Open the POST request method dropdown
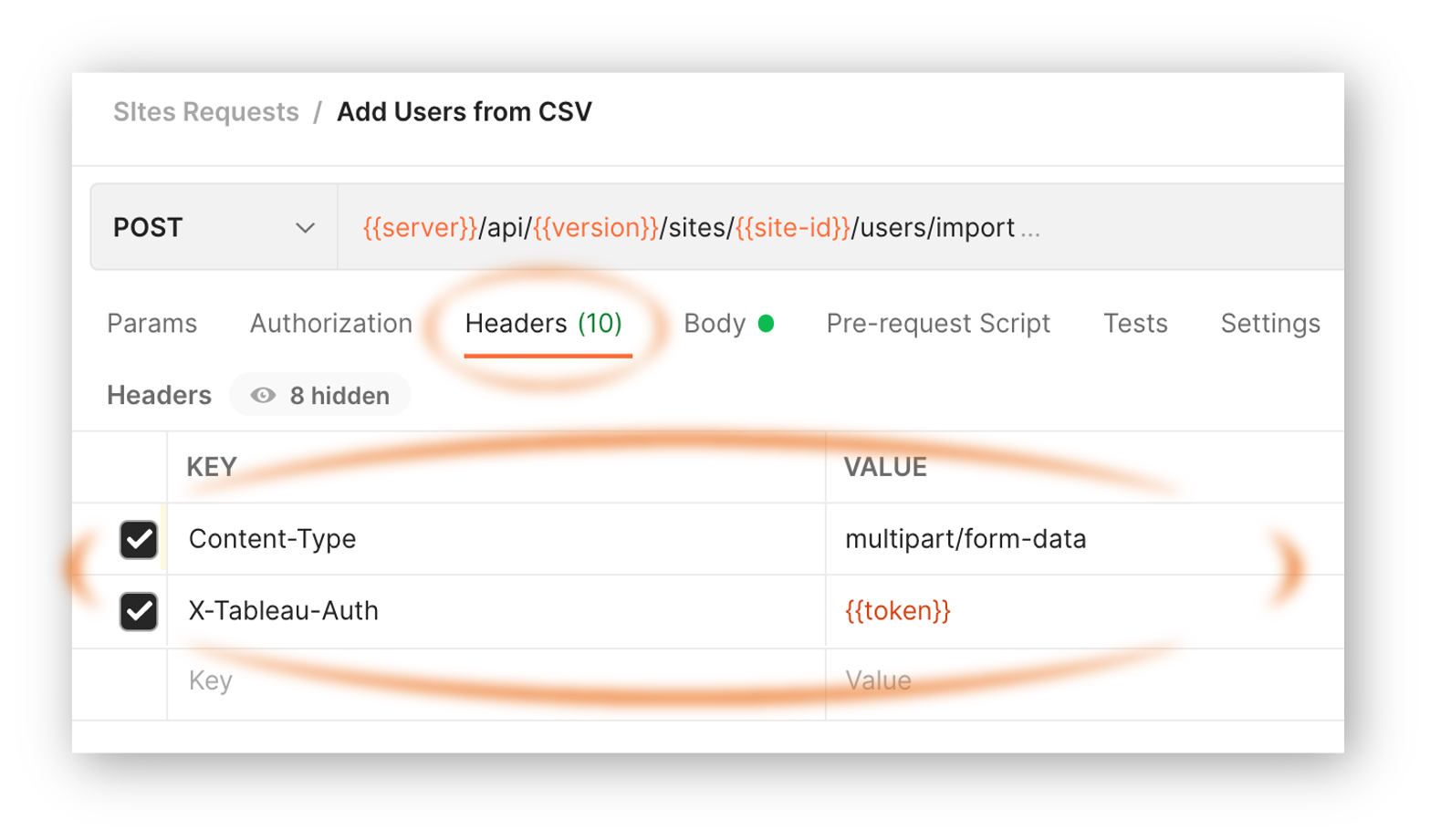The width and height of the screenshot is (1430, 840). click(214, 227)
